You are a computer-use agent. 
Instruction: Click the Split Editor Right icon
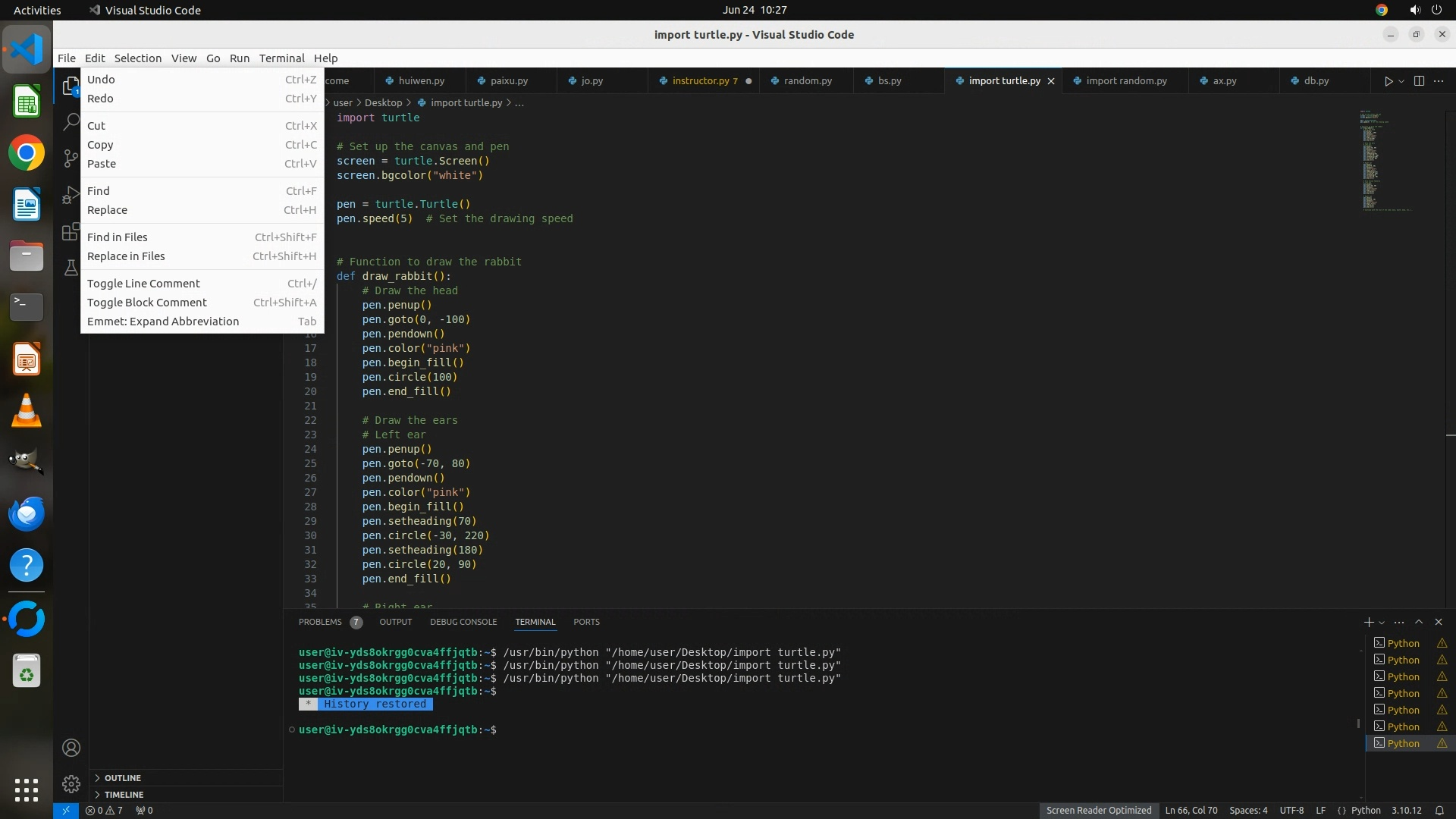pyautogui.click(x=1419, y=81)
